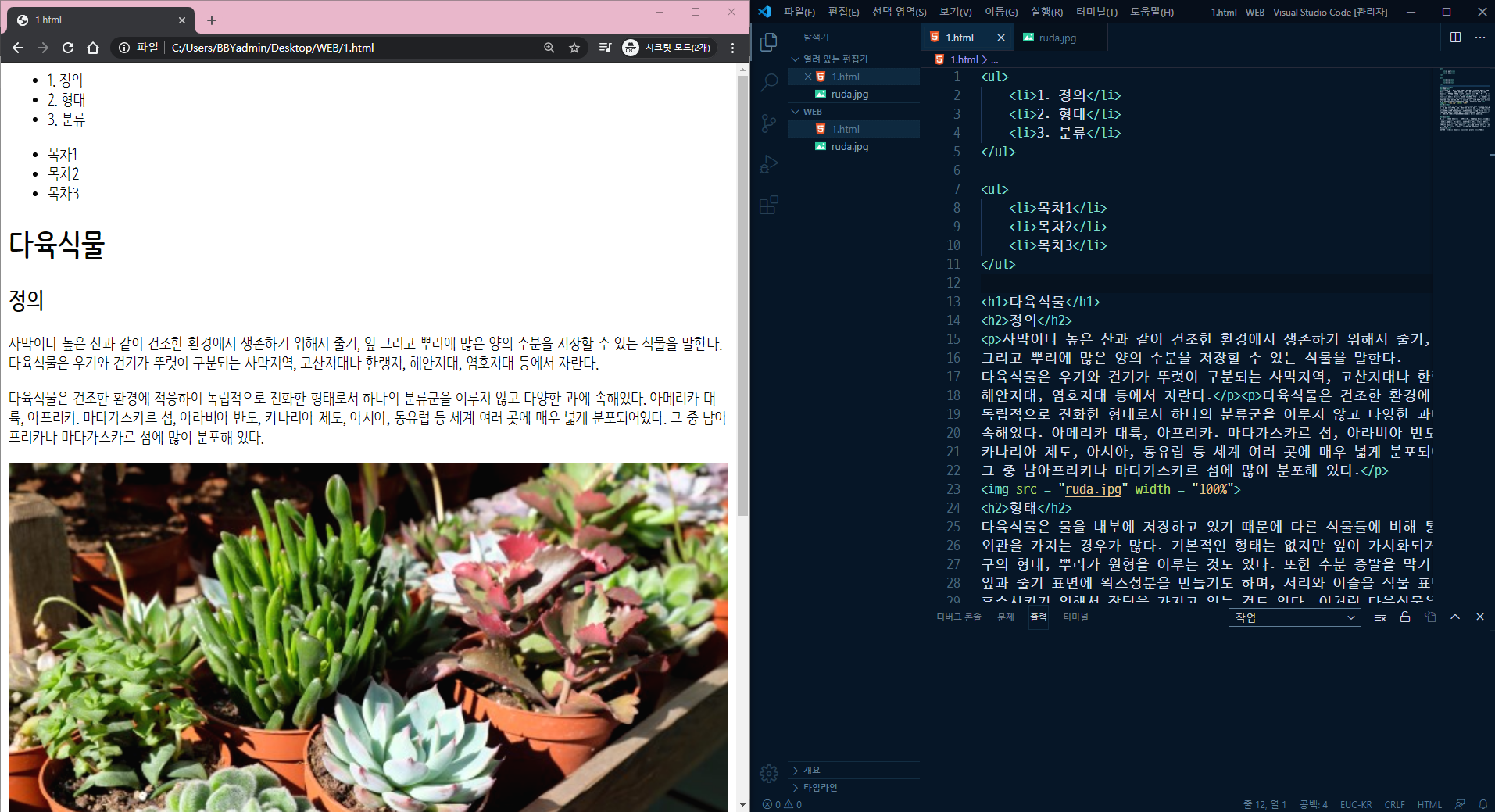This screenshot has width=1495, height=812.
Task: Click the split editor icon in VS Code
Action: click(1455, 38)
